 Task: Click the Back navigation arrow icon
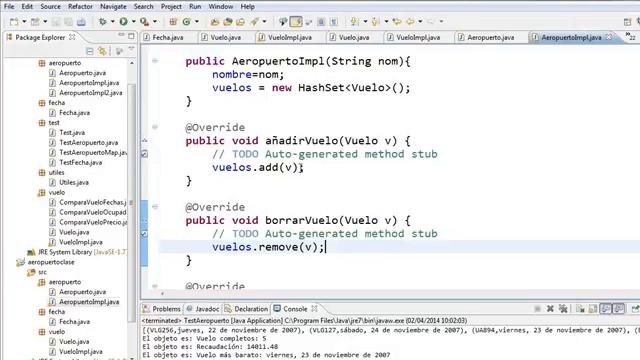[410, 22]
